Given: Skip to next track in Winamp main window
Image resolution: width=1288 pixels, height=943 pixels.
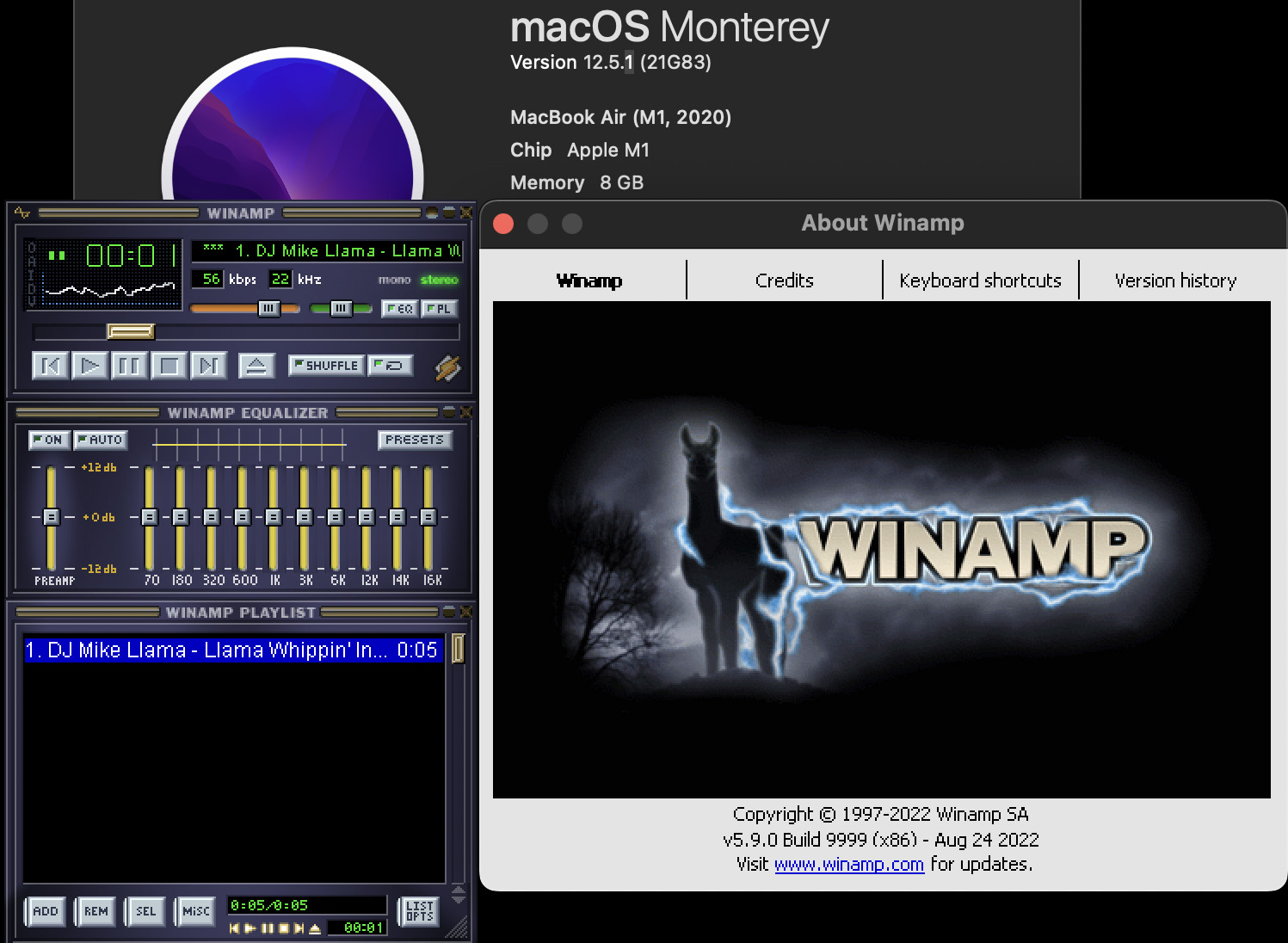Looking at the screenshot, I should [209, 366].
